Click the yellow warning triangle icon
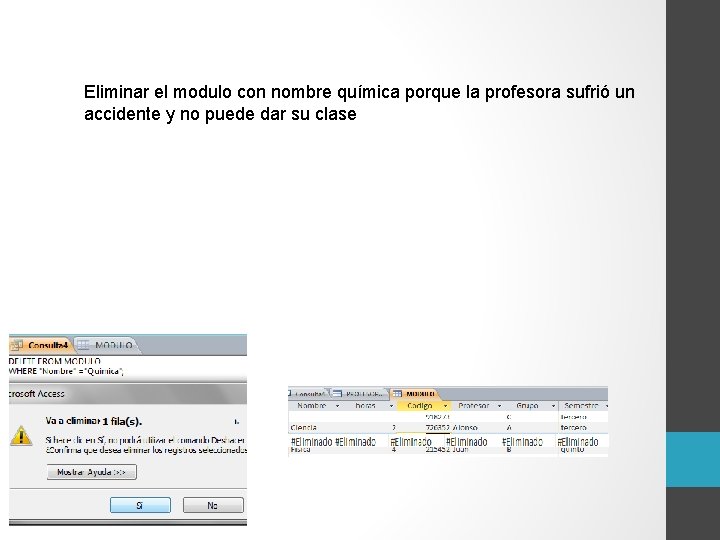Viewport: 720px width, 540px height. [21, 435]
